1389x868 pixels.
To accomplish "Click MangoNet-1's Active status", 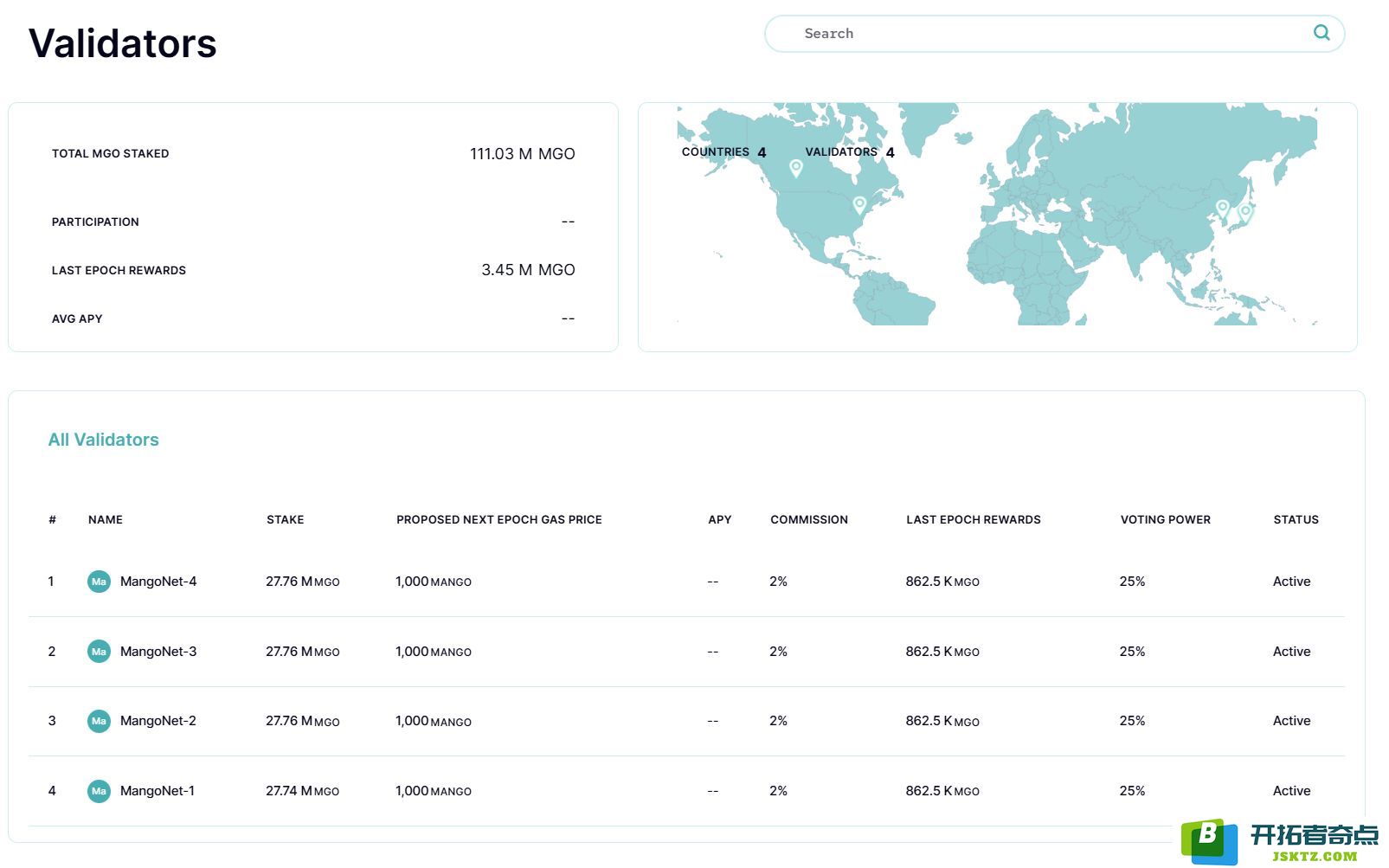I will (x=1291, y=791).
